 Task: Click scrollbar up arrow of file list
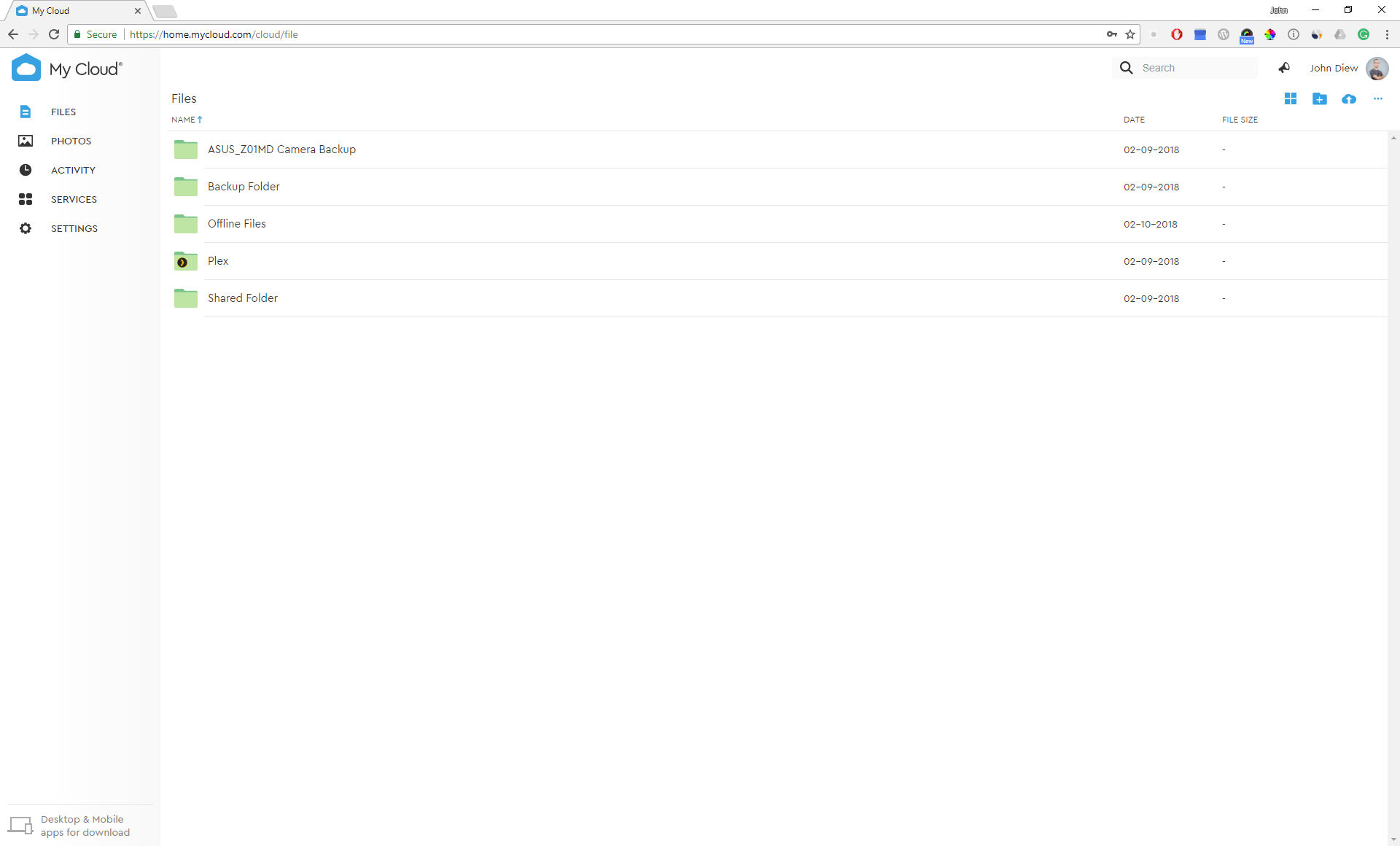(1393, 138)
